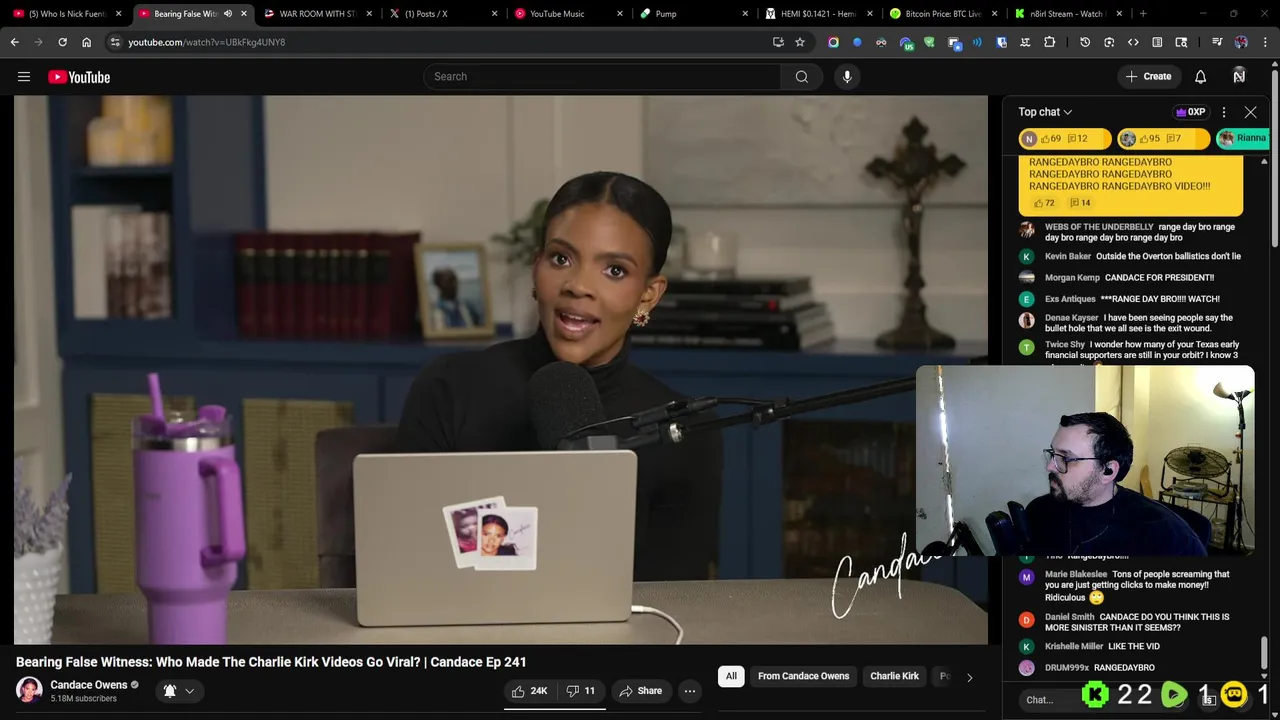Open replies count 12 on first ticker pill
This screenshot has width=1280, height=720.
click(x=1077, y=139)
